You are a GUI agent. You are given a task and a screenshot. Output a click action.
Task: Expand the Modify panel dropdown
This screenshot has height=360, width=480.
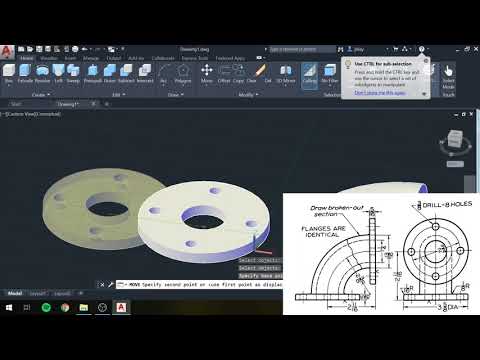click(x=248, y=95)
